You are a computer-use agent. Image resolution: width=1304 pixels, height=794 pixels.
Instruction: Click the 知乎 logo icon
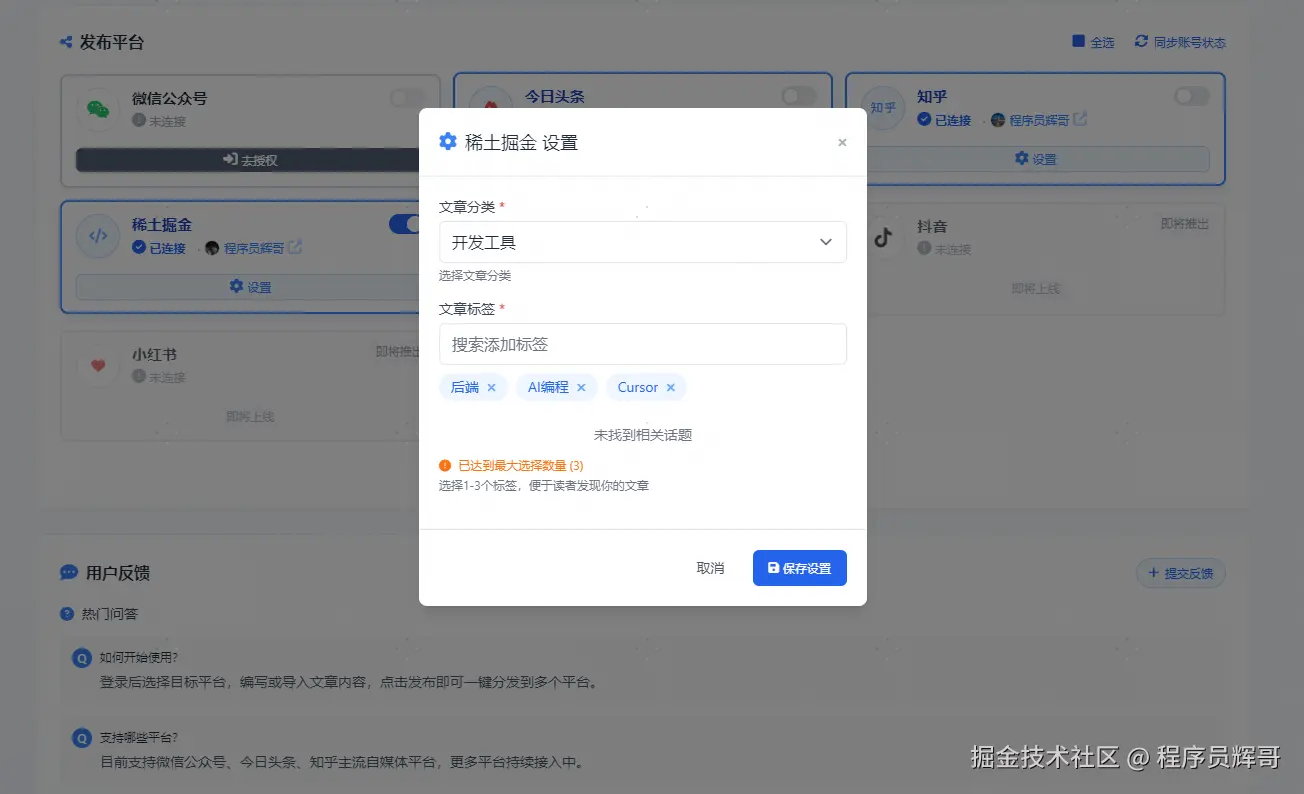[883, 107]
